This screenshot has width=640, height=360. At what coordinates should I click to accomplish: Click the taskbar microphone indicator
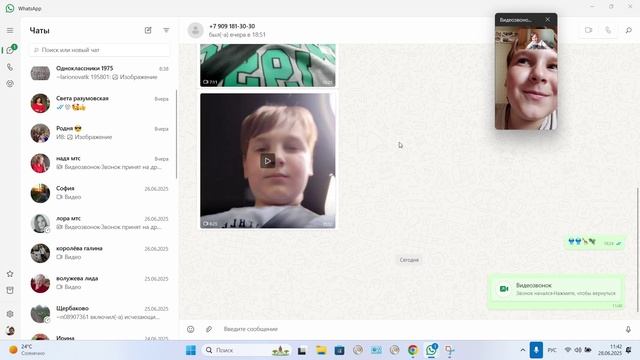tap(536, 350)
